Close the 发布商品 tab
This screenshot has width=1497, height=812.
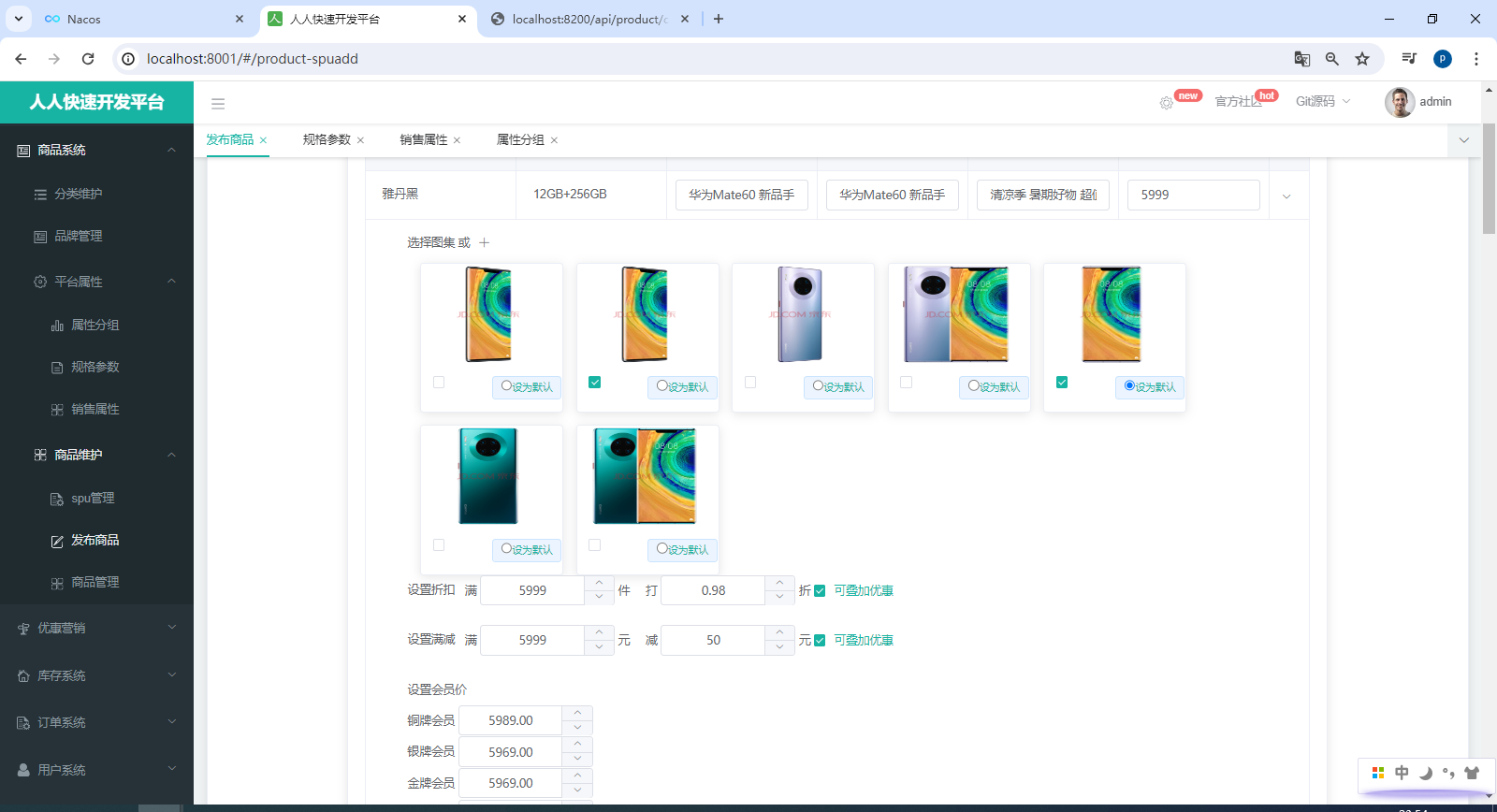coord(263,140)
